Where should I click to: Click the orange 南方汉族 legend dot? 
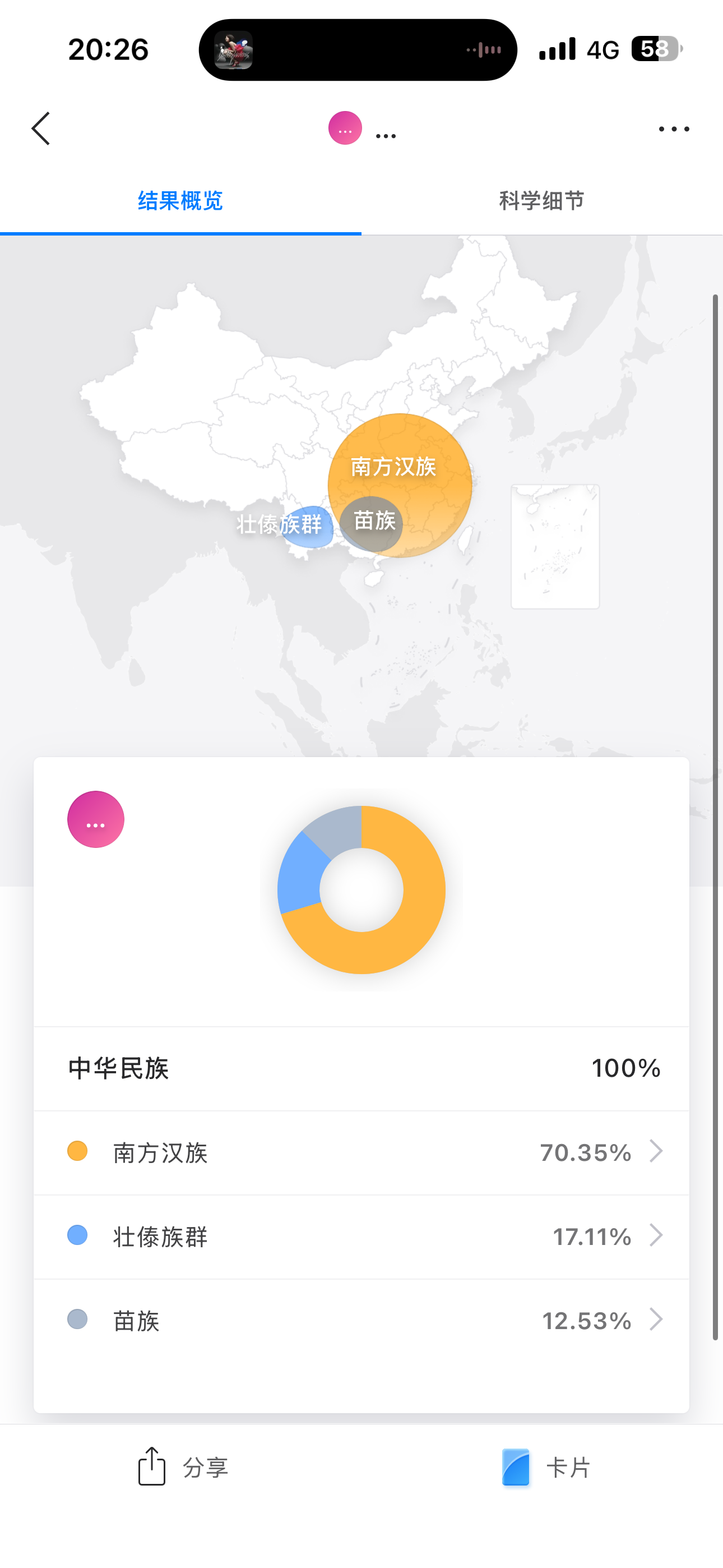click(77, 1151)
